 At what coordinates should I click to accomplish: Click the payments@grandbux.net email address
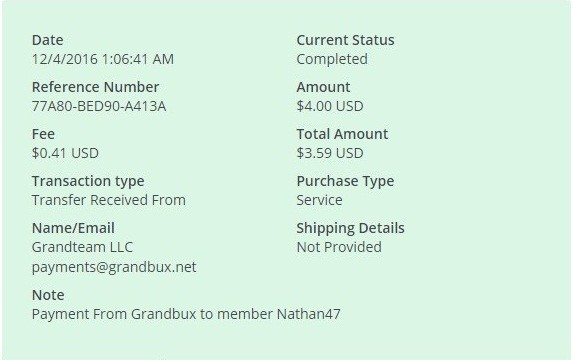pos(114,267)
